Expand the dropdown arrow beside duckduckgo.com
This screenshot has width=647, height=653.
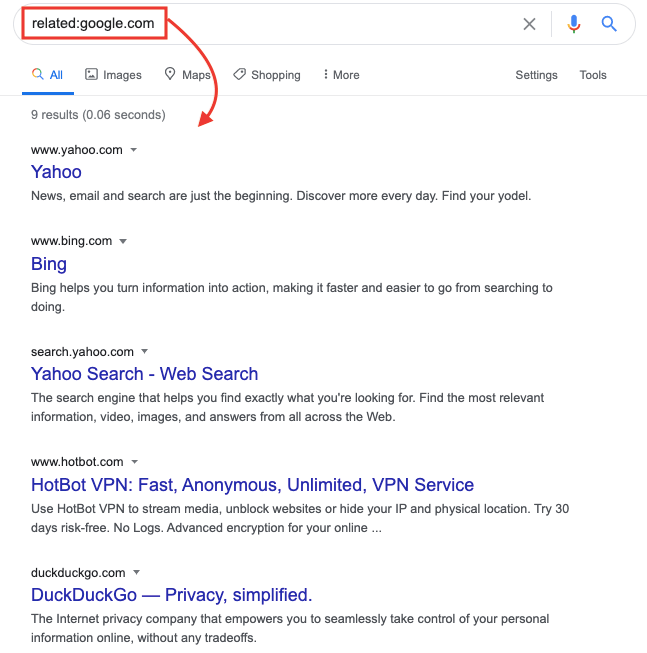[137, 573]
